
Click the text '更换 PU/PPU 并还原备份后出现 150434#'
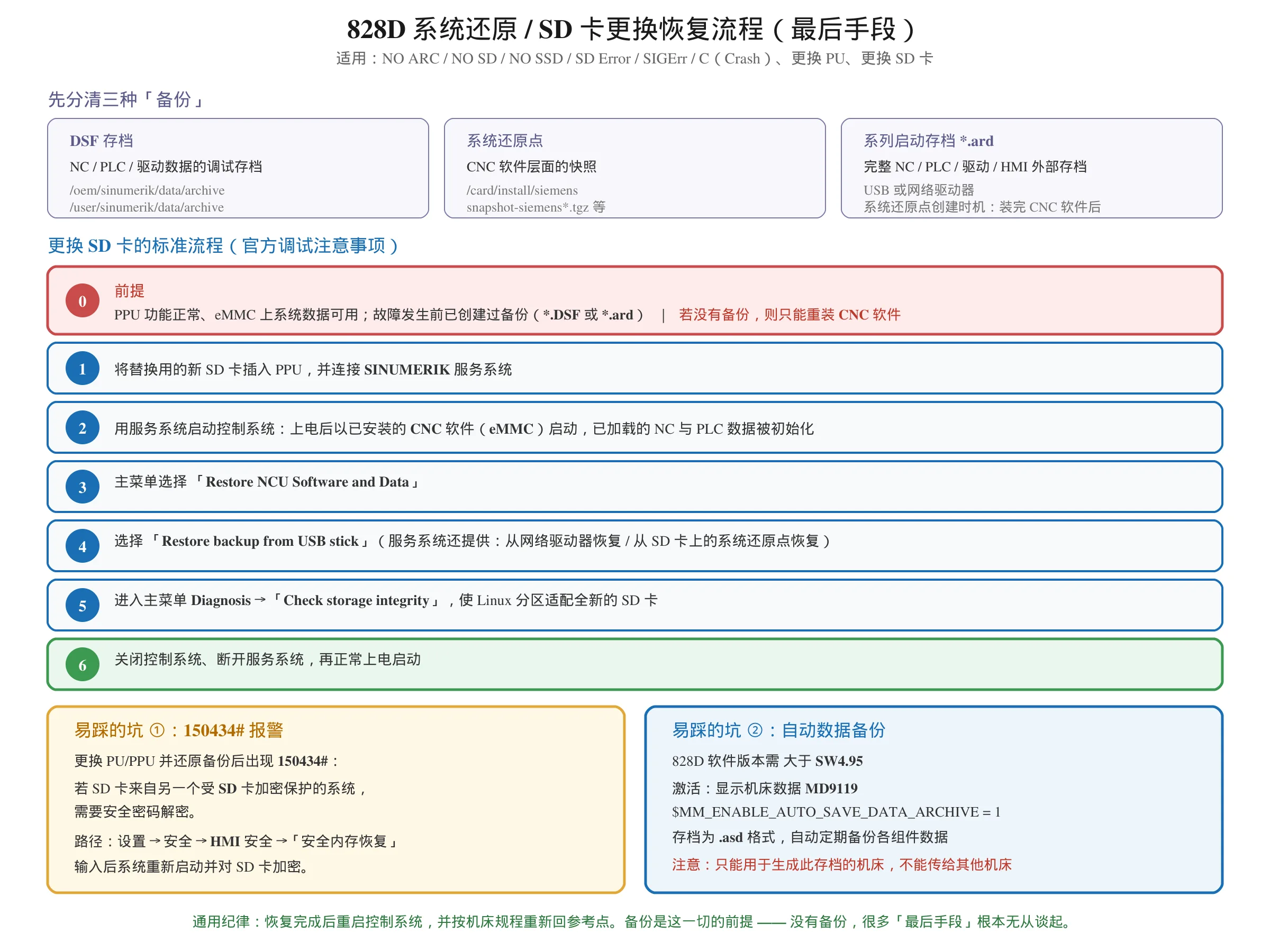[201, 761]
